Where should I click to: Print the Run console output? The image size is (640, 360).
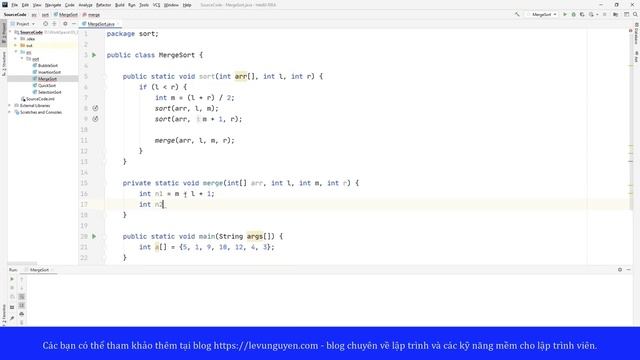coord(22,314)
